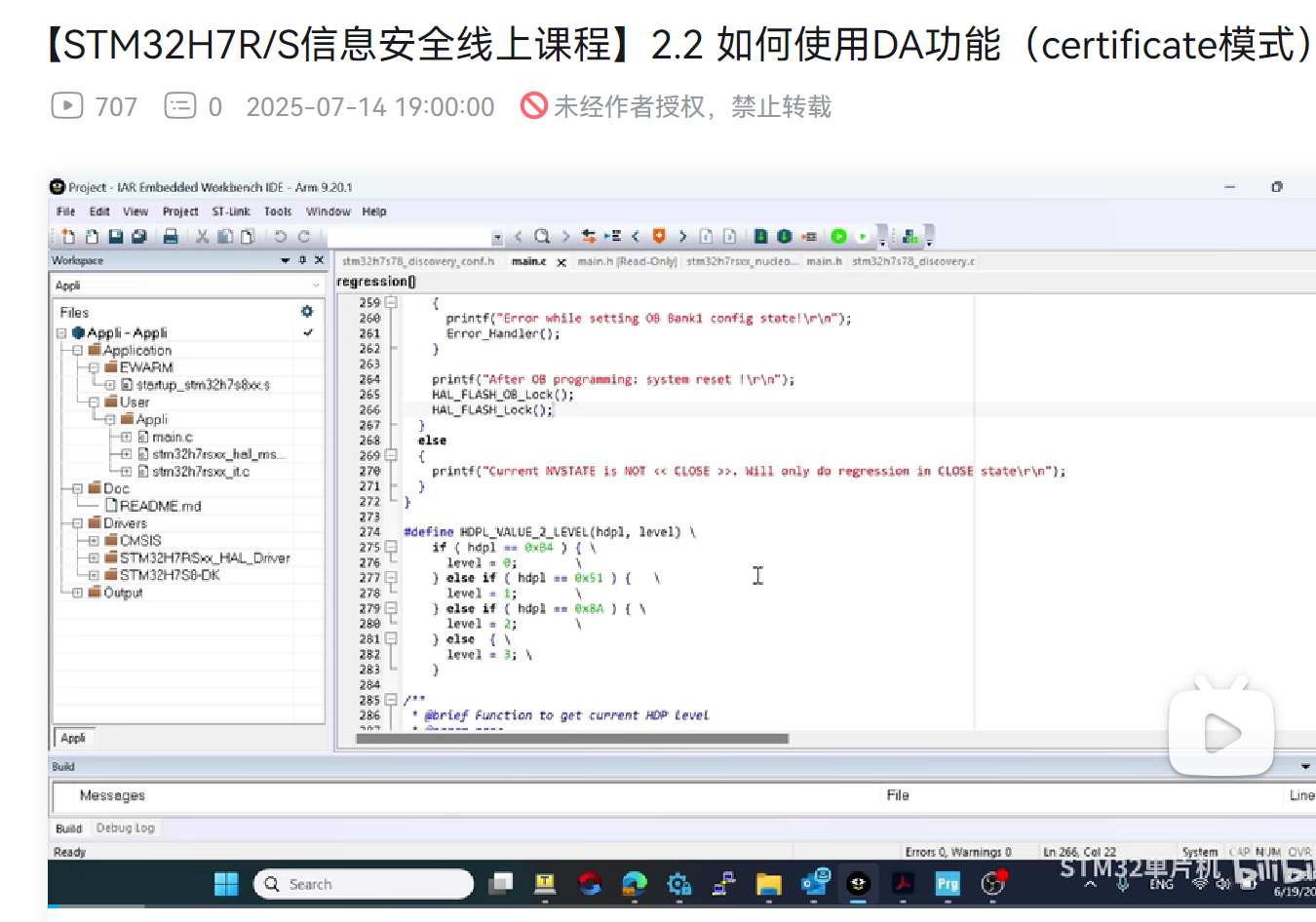
Task: Click the Compile icon in toolbar
Action: 760,236
